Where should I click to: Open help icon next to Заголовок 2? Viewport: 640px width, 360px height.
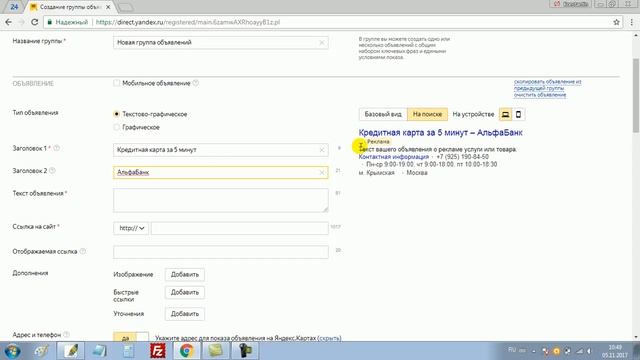[52, 171]
